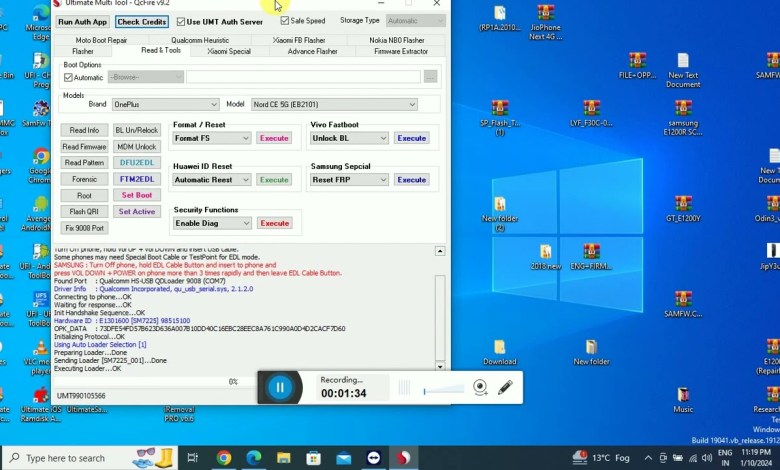Click the DFU2EDL button
The width and height of the screenshot is (780, 470).
click(137, 163)
